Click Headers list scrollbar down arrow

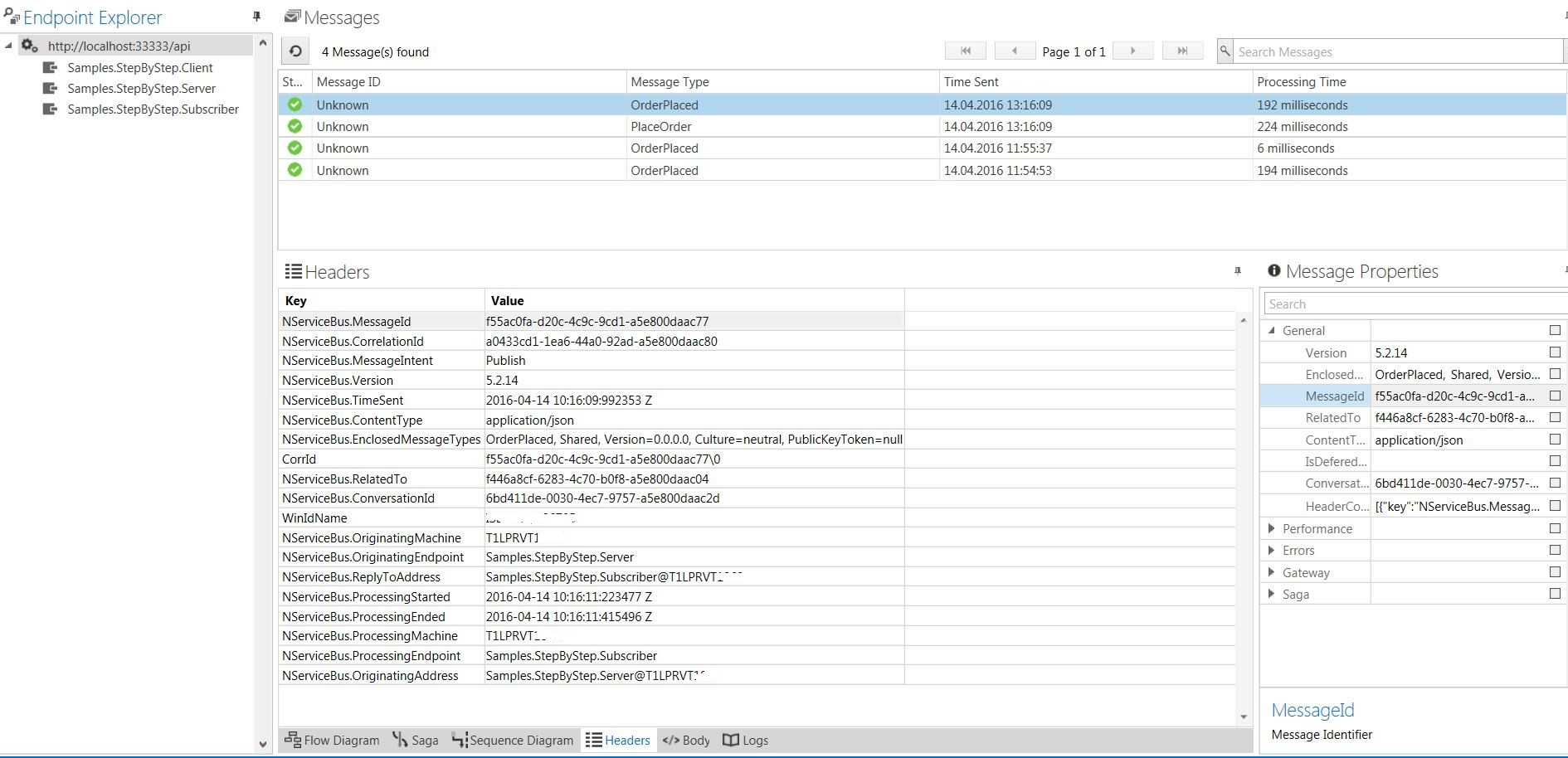(1243, 717)
